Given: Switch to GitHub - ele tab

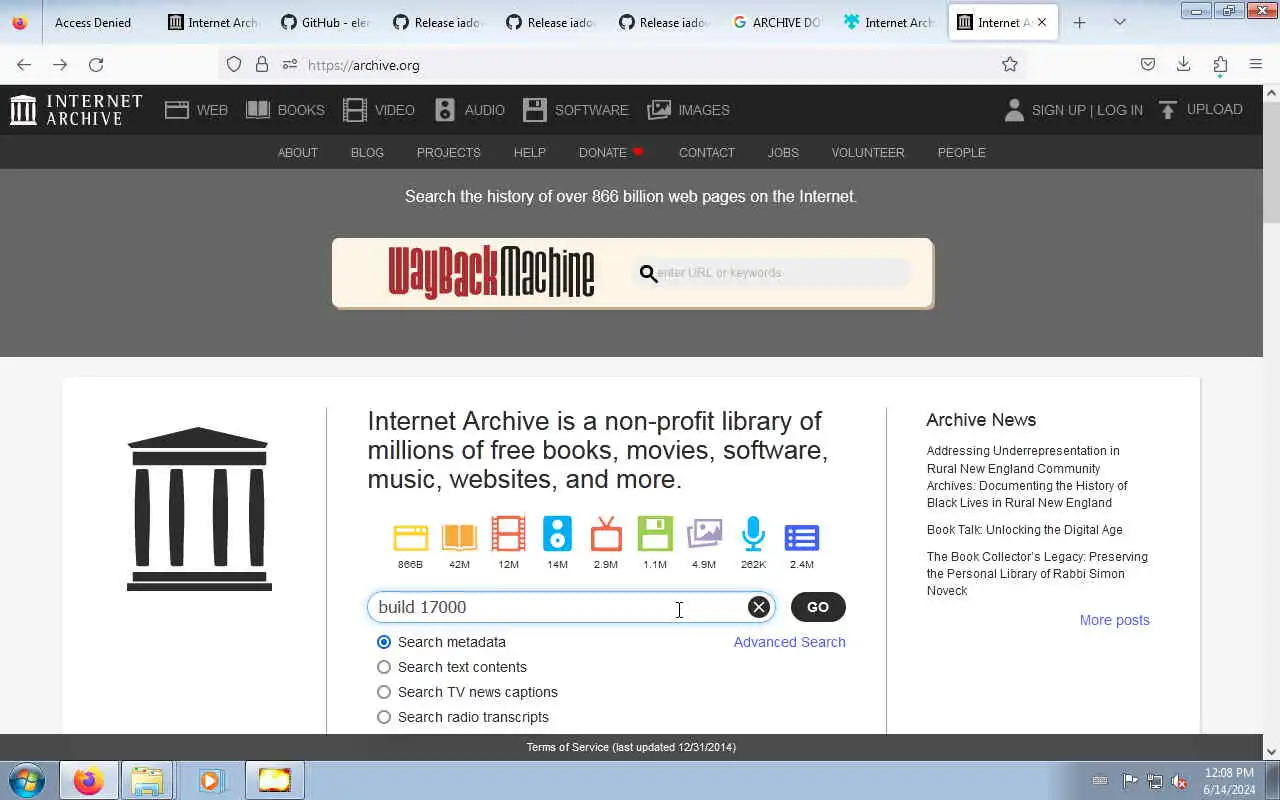Looking at the screenshot, I should pyautogui.click(x=326, y=22).
